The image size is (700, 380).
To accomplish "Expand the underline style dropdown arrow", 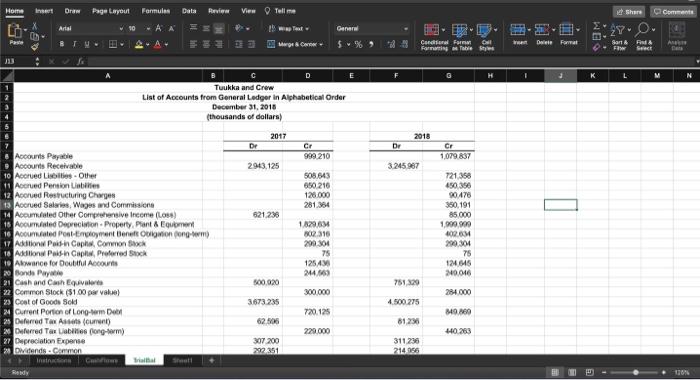I will (96, 45).
